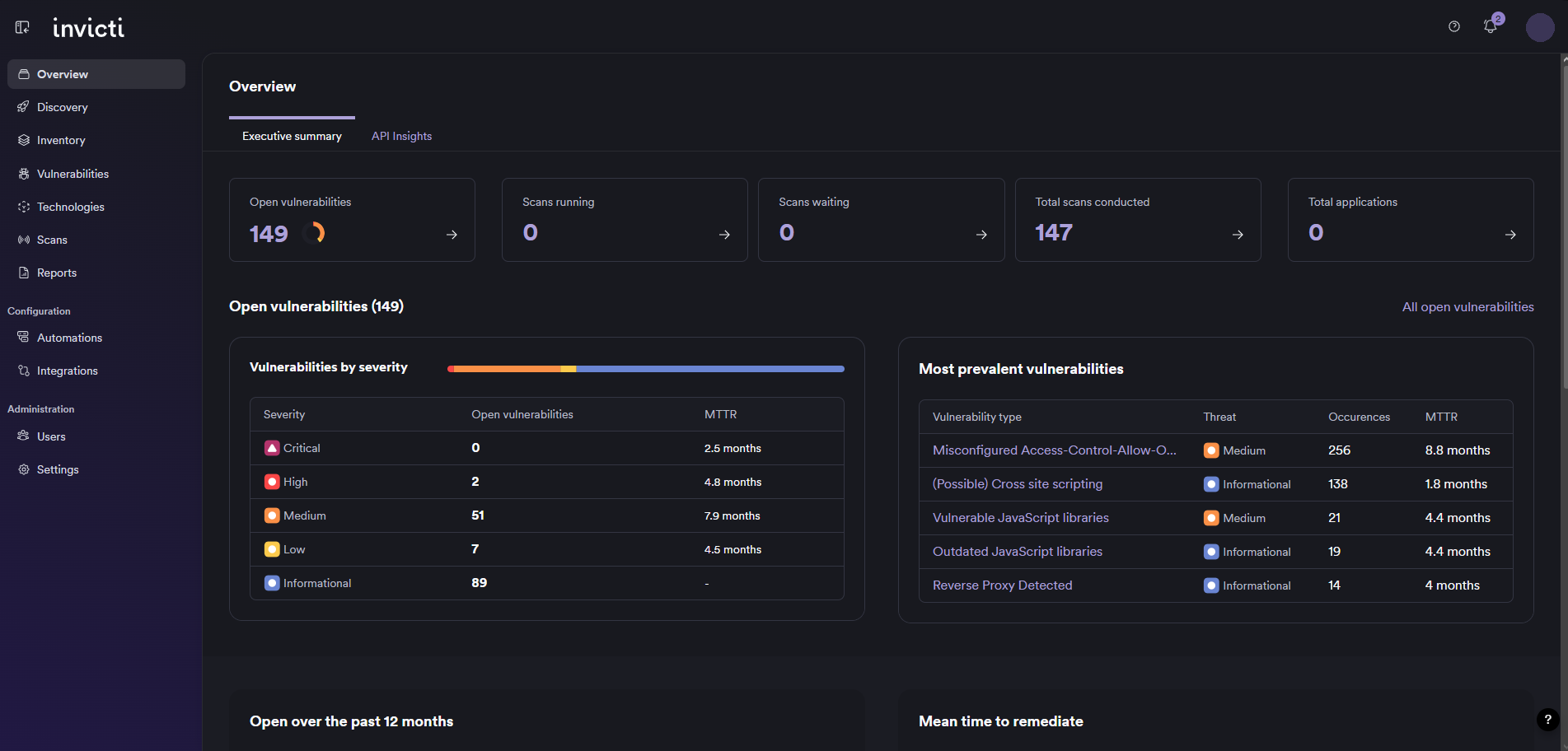Click the 256 occurrences value
1568x751 pixels.
click(x=1340, y=450)
